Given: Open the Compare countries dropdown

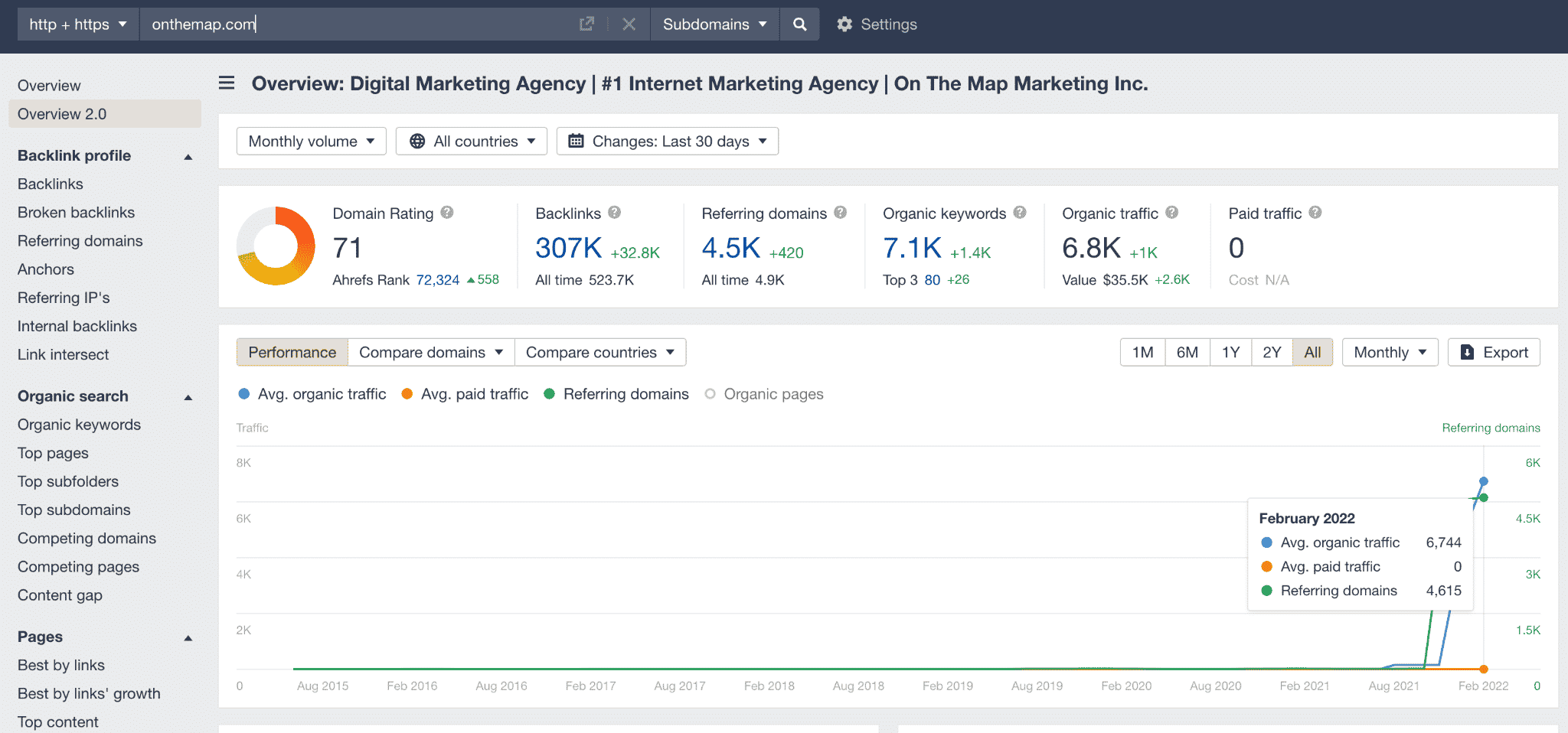Looking at the screenshot, I should pyautogui.click(x=600, y=352).
